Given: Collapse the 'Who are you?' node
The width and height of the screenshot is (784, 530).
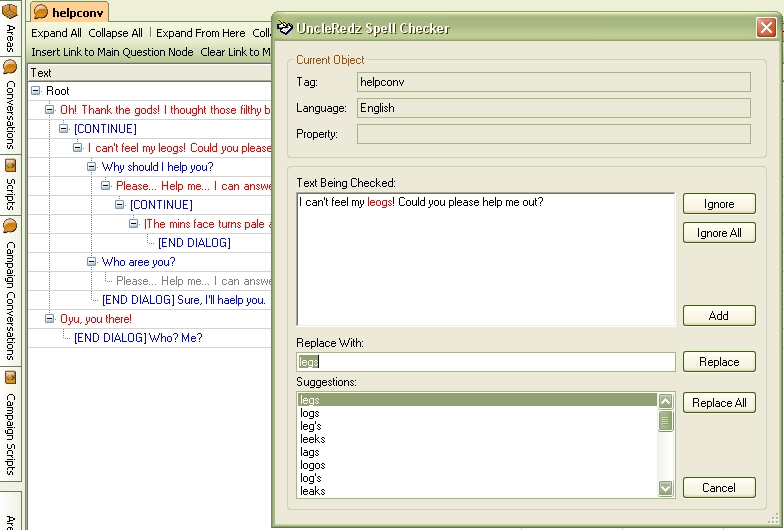Looking at the screenshot, I should pos(92,262).
